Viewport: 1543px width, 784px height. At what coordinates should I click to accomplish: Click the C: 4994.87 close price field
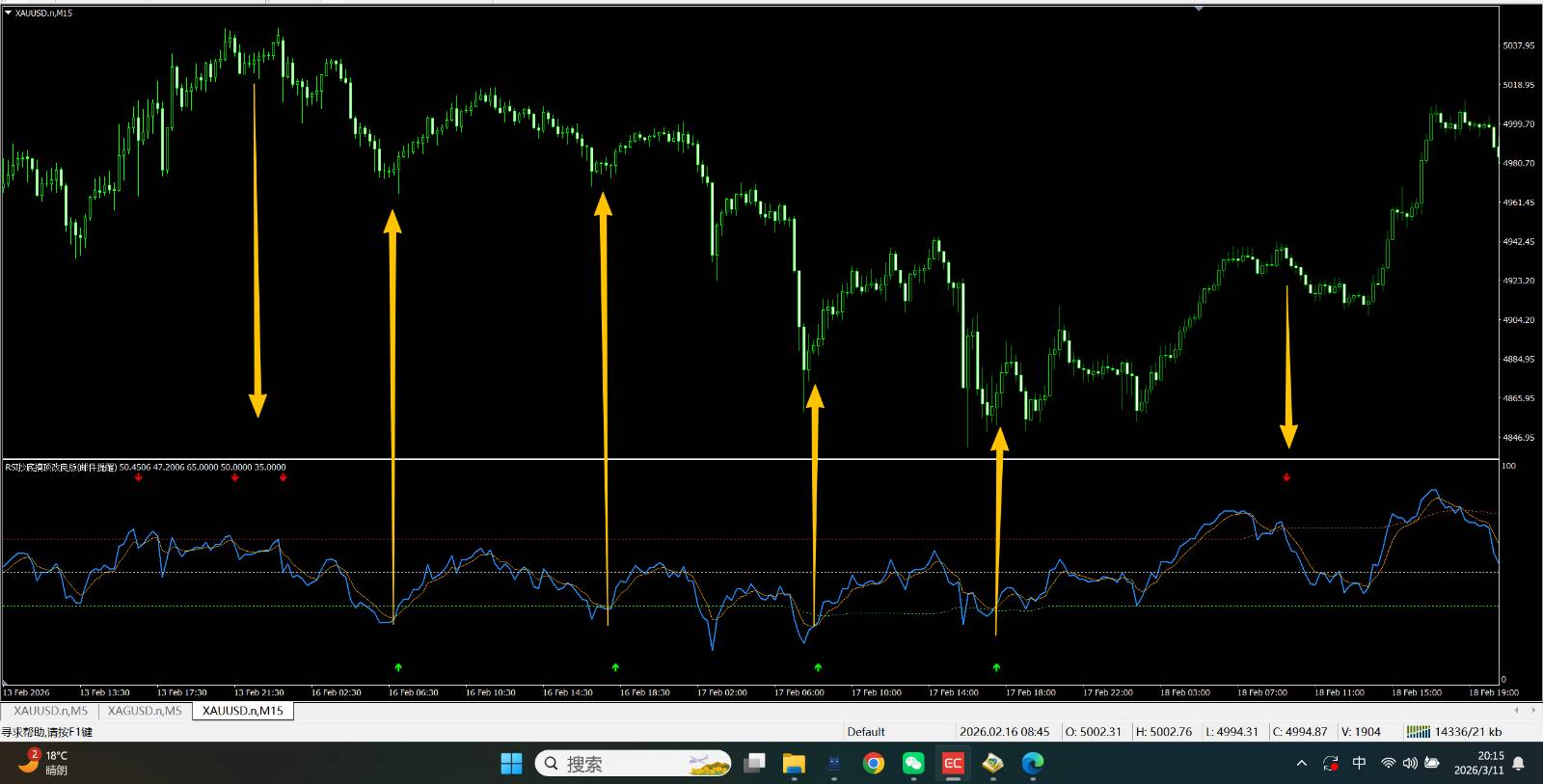point(1300,732)
